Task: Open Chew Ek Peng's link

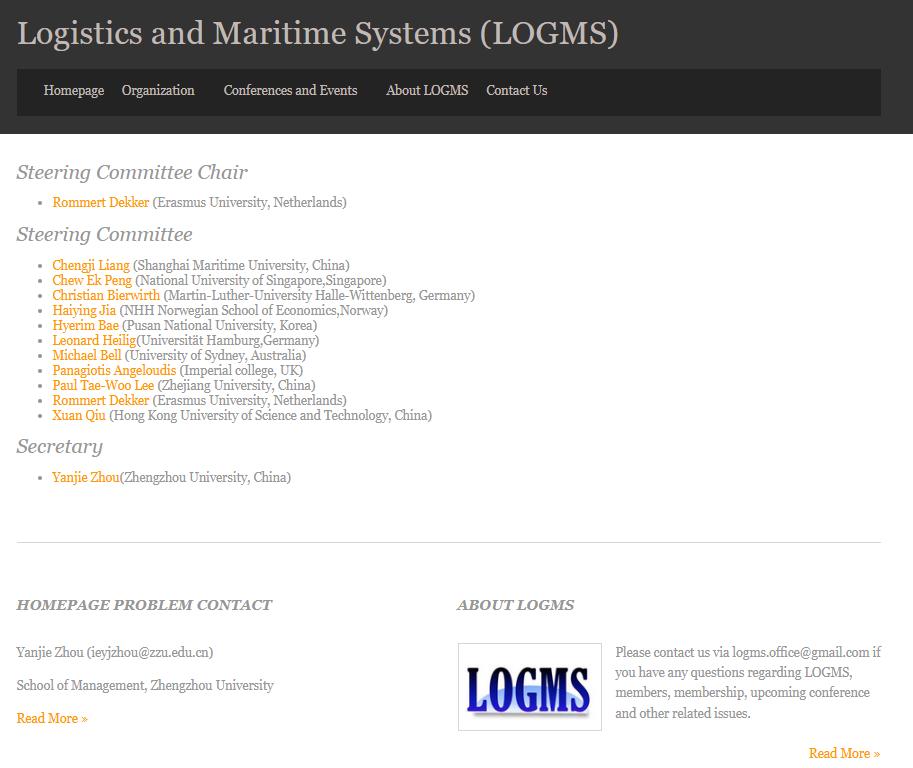Action: click(92, 281)
